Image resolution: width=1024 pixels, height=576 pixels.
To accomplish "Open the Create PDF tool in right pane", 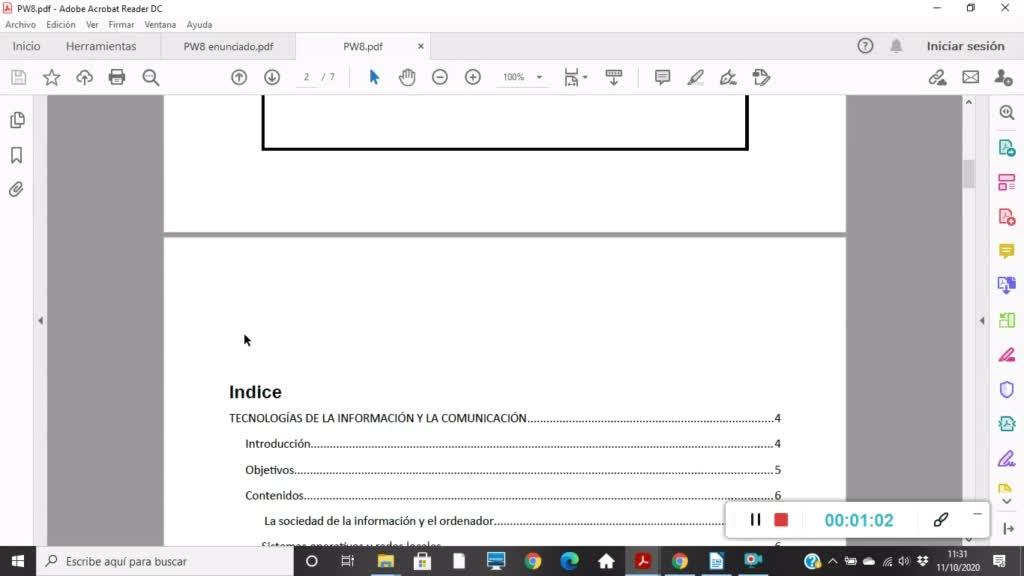I will 1006,217.
